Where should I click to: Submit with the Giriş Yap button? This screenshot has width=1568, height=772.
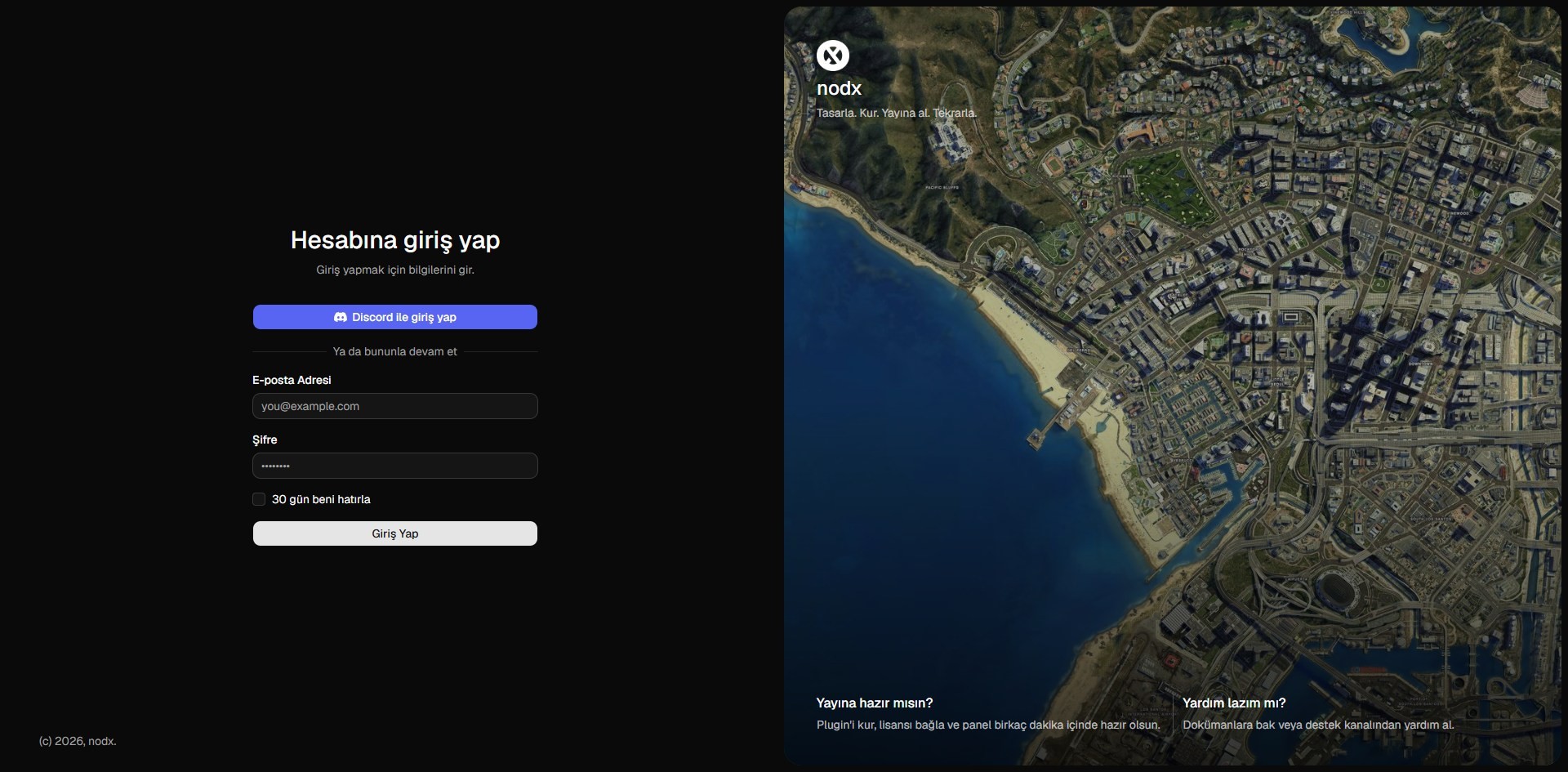pos(395,533)
